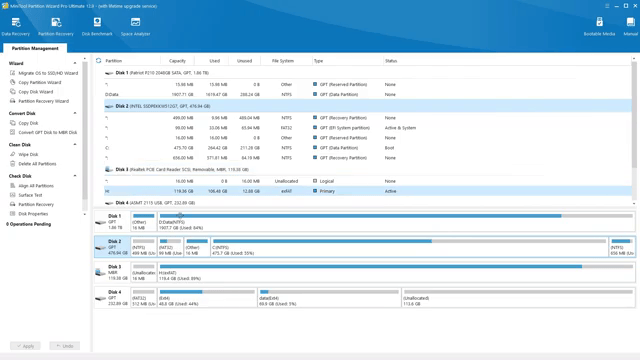Open Disk Benchmark tool
The width and height of the screenshot is (640, 360).
[x=97, y=27]
